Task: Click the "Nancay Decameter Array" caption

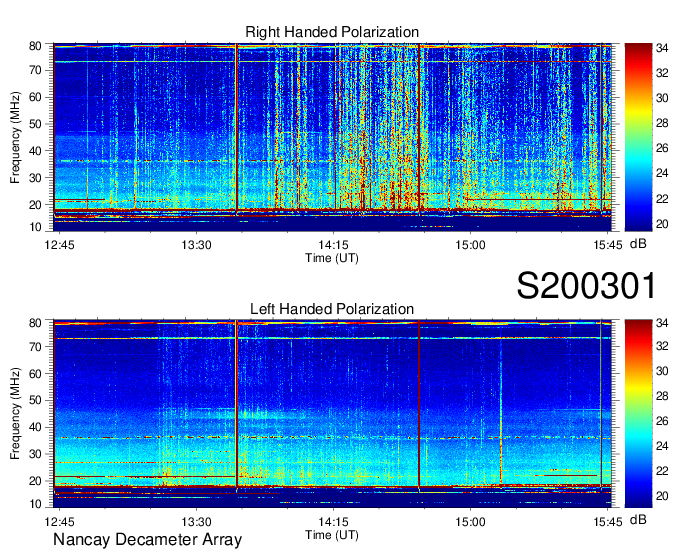Action: pyautogui.click(x=147, y=539)
